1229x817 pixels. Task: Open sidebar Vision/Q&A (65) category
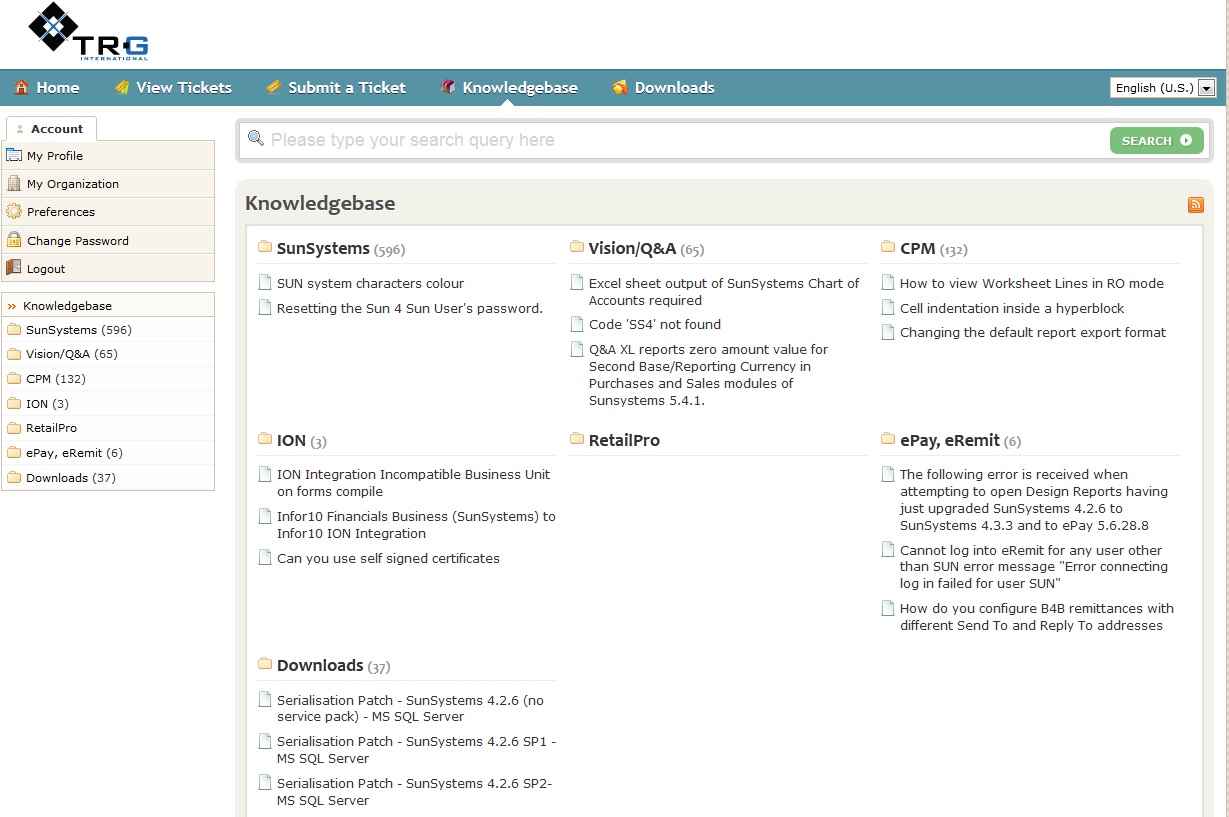coord(72,354)
